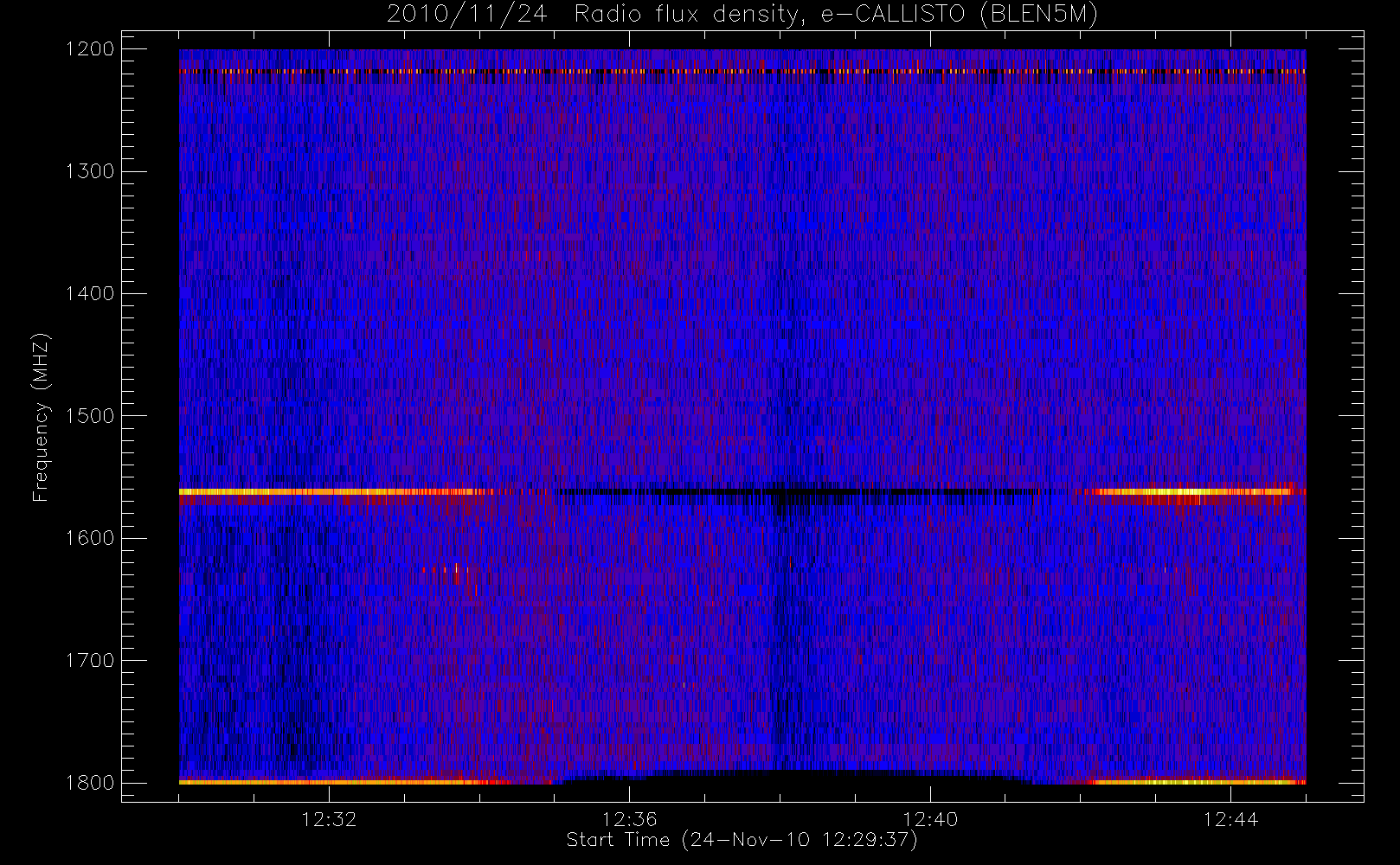The height and width of the screenshot is (865, 1400).
Task: Select the 1300 frequency tick label
Action: pyautogui.click(x=90, y=171)
